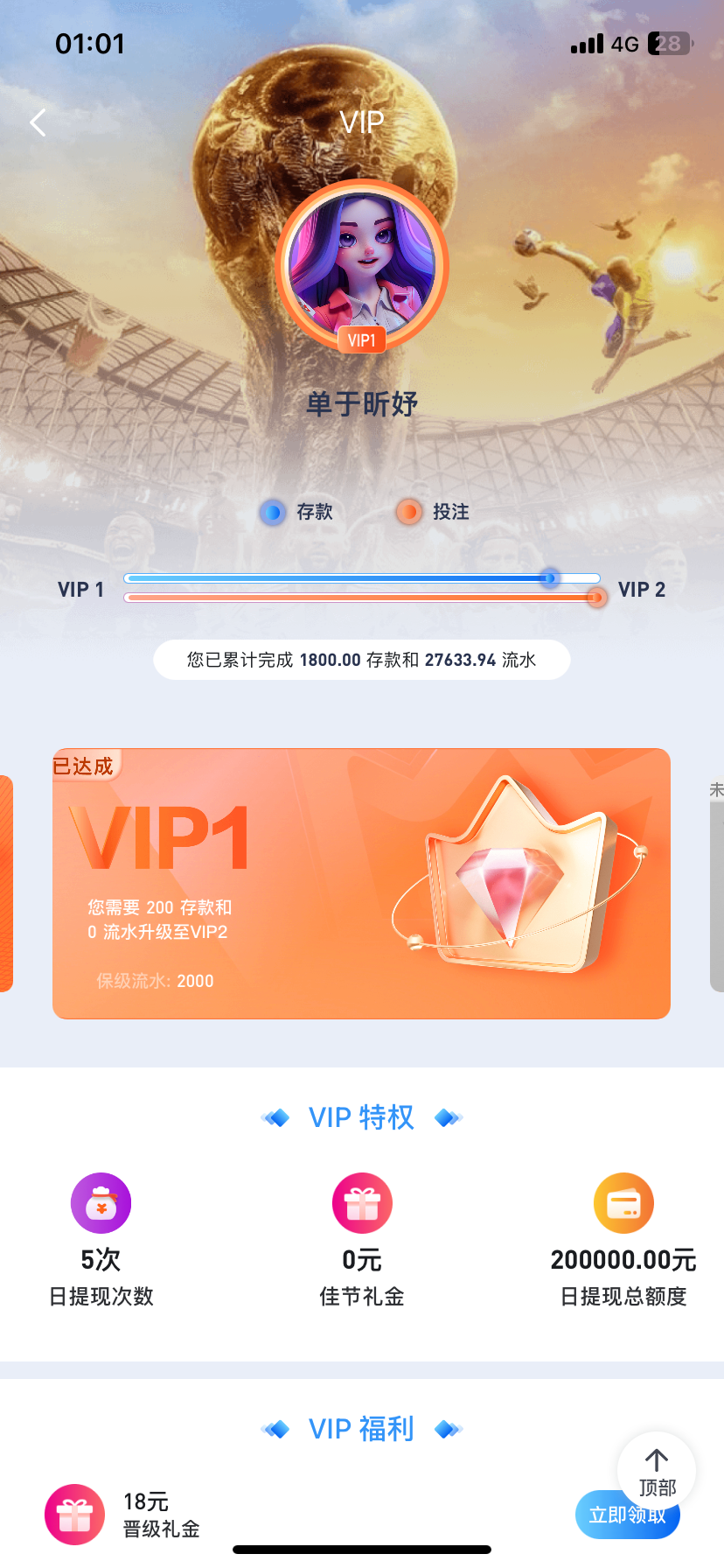Open the user avatar with VIP1 badge
This screenshot has width=724, height=1568.
pos(362,266)
